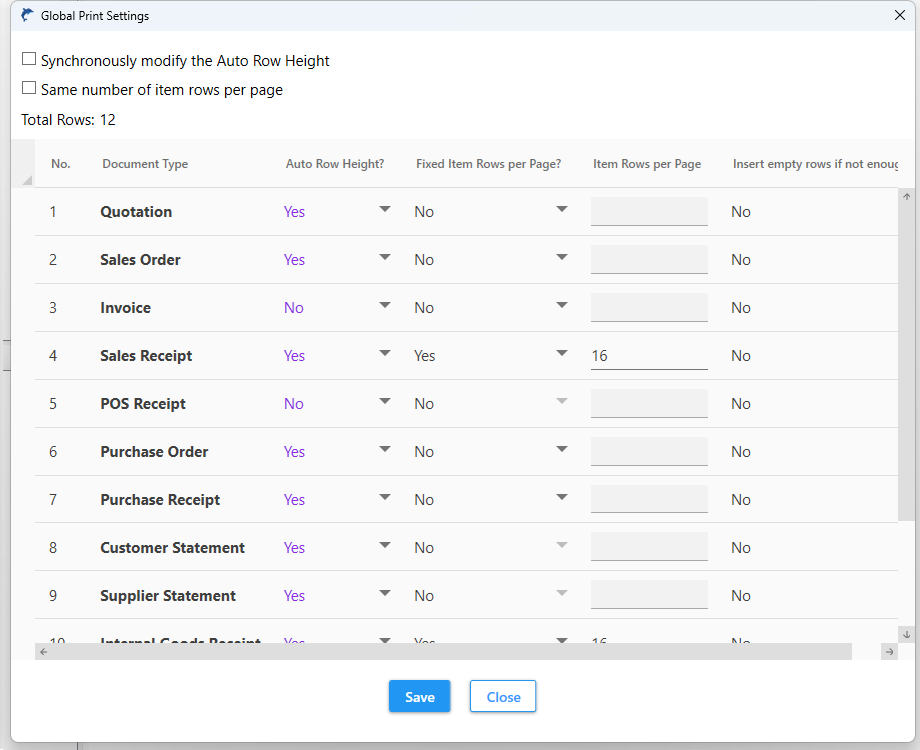Viewport: 920px width, 750px height.
Task: Open Fixed Item Rows dropdown for Sales Receipt
Action: [x=562, y=354]
